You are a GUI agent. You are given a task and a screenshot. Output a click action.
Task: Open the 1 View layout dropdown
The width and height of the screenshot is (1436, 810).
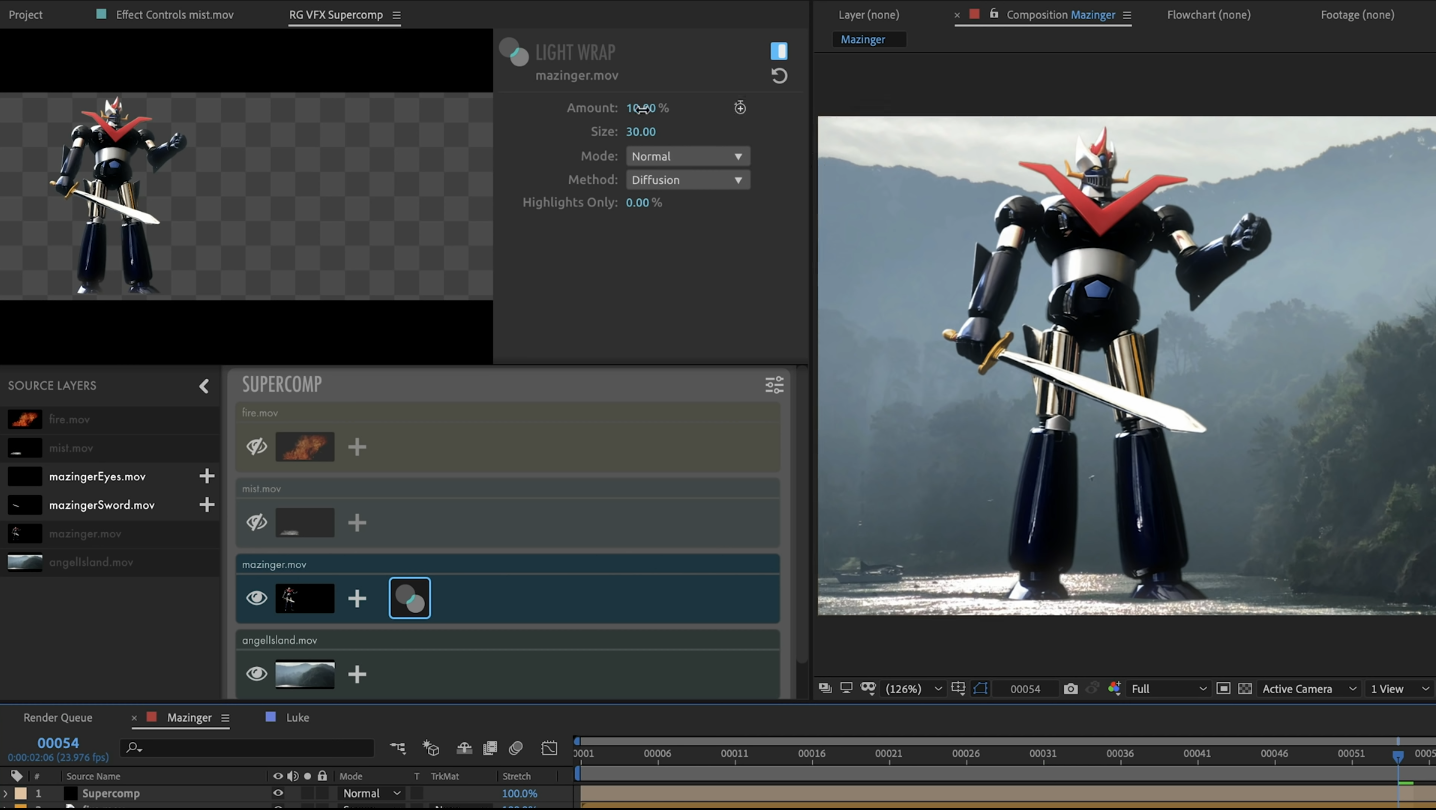(1399, 689)
